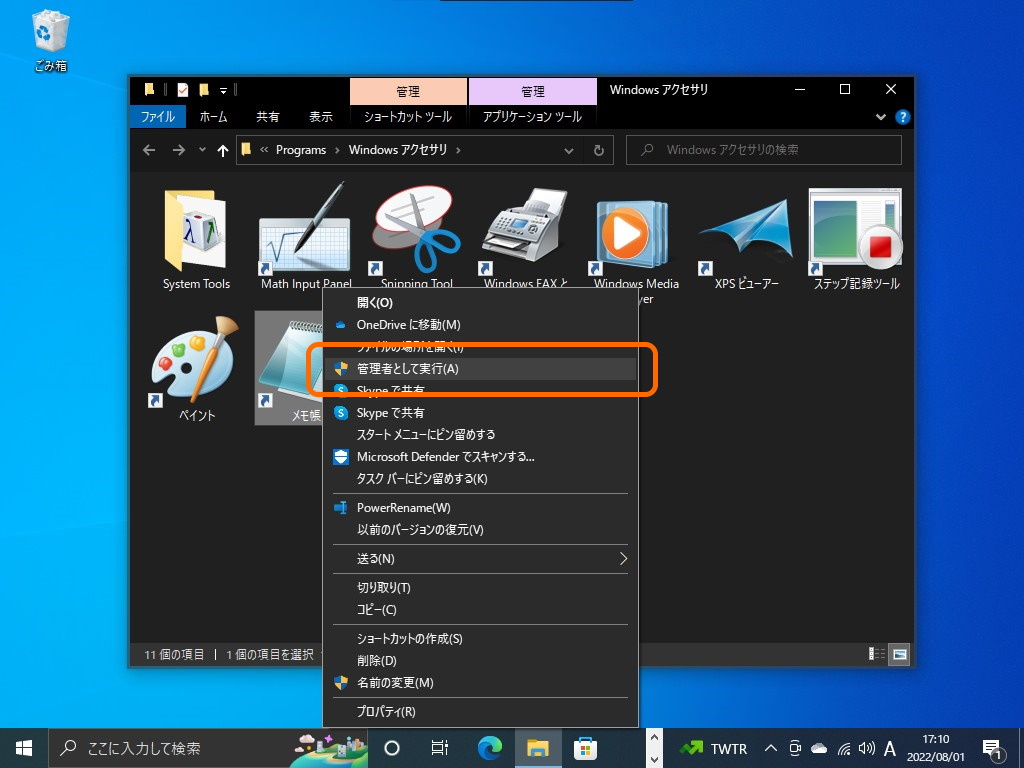Choose タスク バーにピン留めする(K)
The image size is (1024, 768).
coord(480,479)
